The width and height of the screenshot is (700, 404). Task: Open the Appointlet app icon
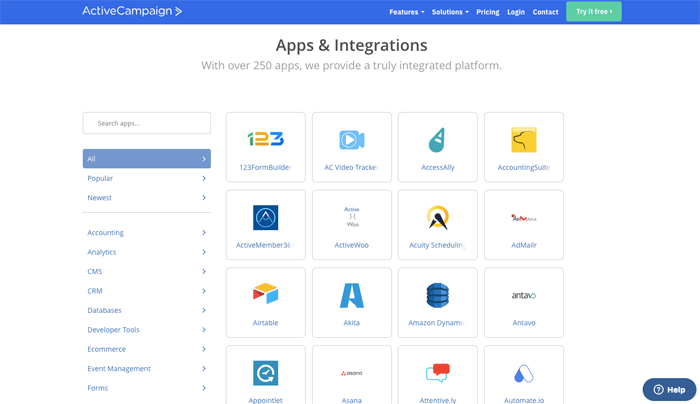[265, 373]
